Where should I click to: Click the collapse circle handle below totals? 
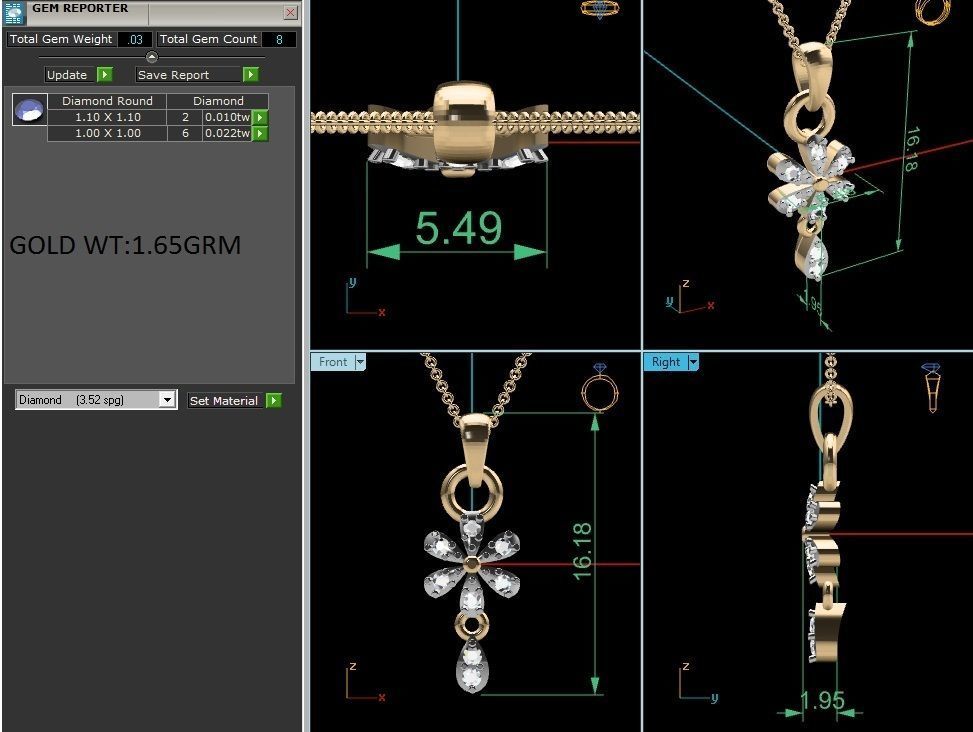tap(151, 57)
